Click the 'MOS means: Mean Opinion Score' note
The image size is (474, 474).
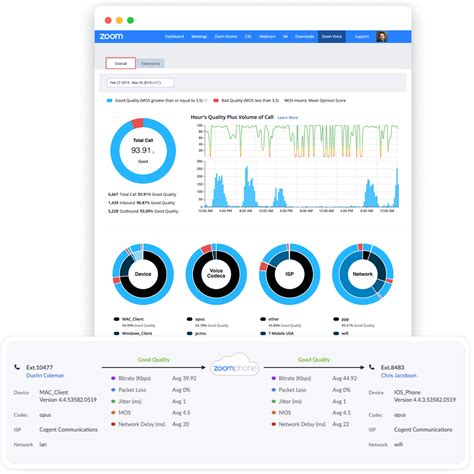(315, 100)
